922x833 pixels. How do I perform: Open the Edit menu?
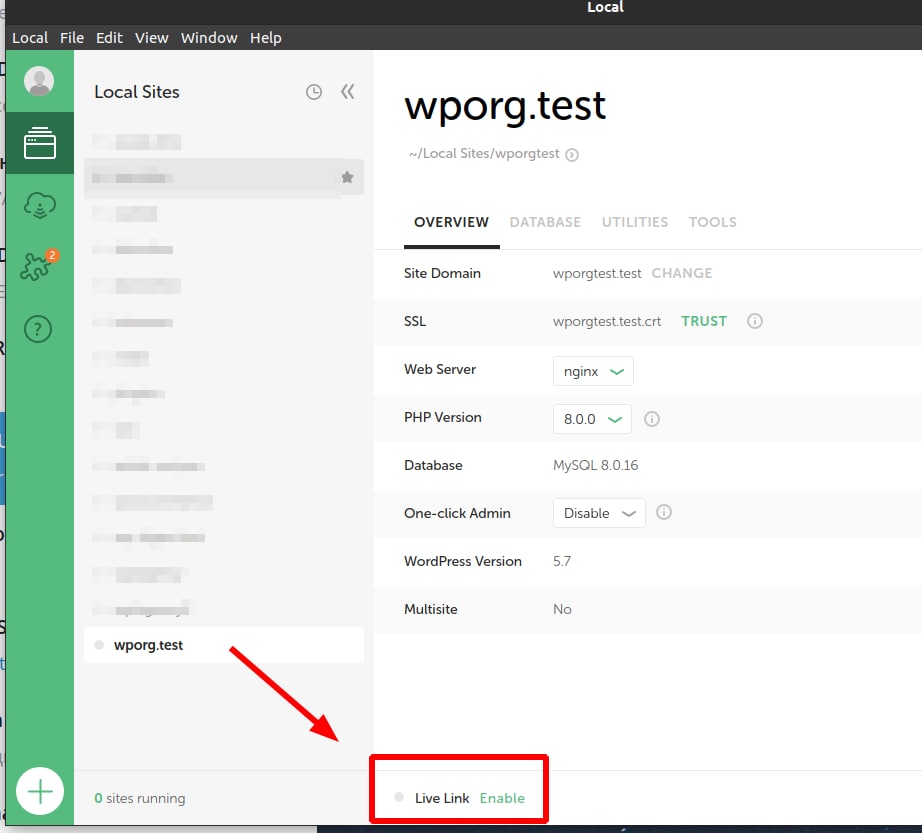click(109, 38)
